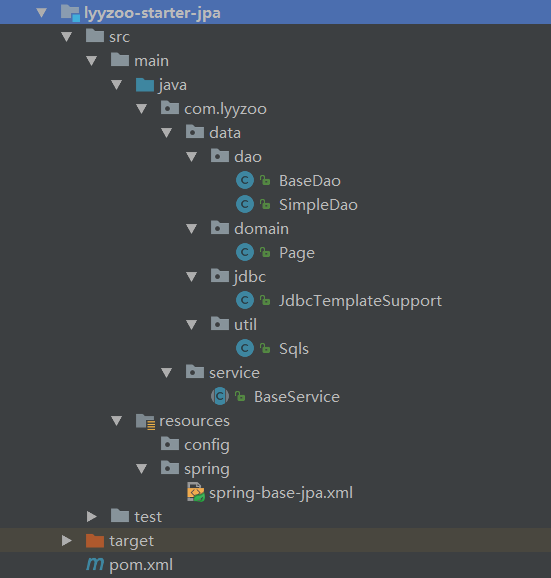The width and height of the screenshot is (551, 578).
Task: Click the service package icon
Action: click(195, 372)
